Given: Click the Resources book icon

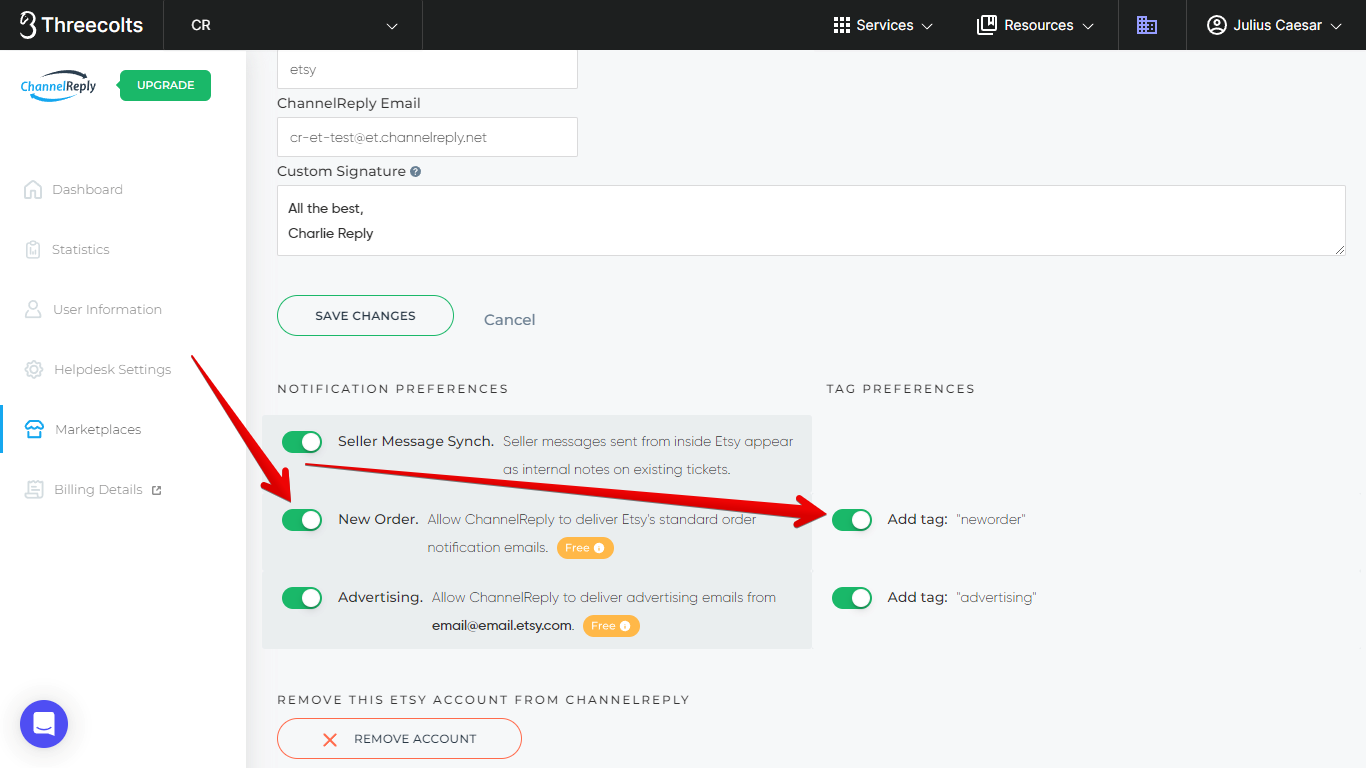Looking at the screenshot, I should coord(987,25).
